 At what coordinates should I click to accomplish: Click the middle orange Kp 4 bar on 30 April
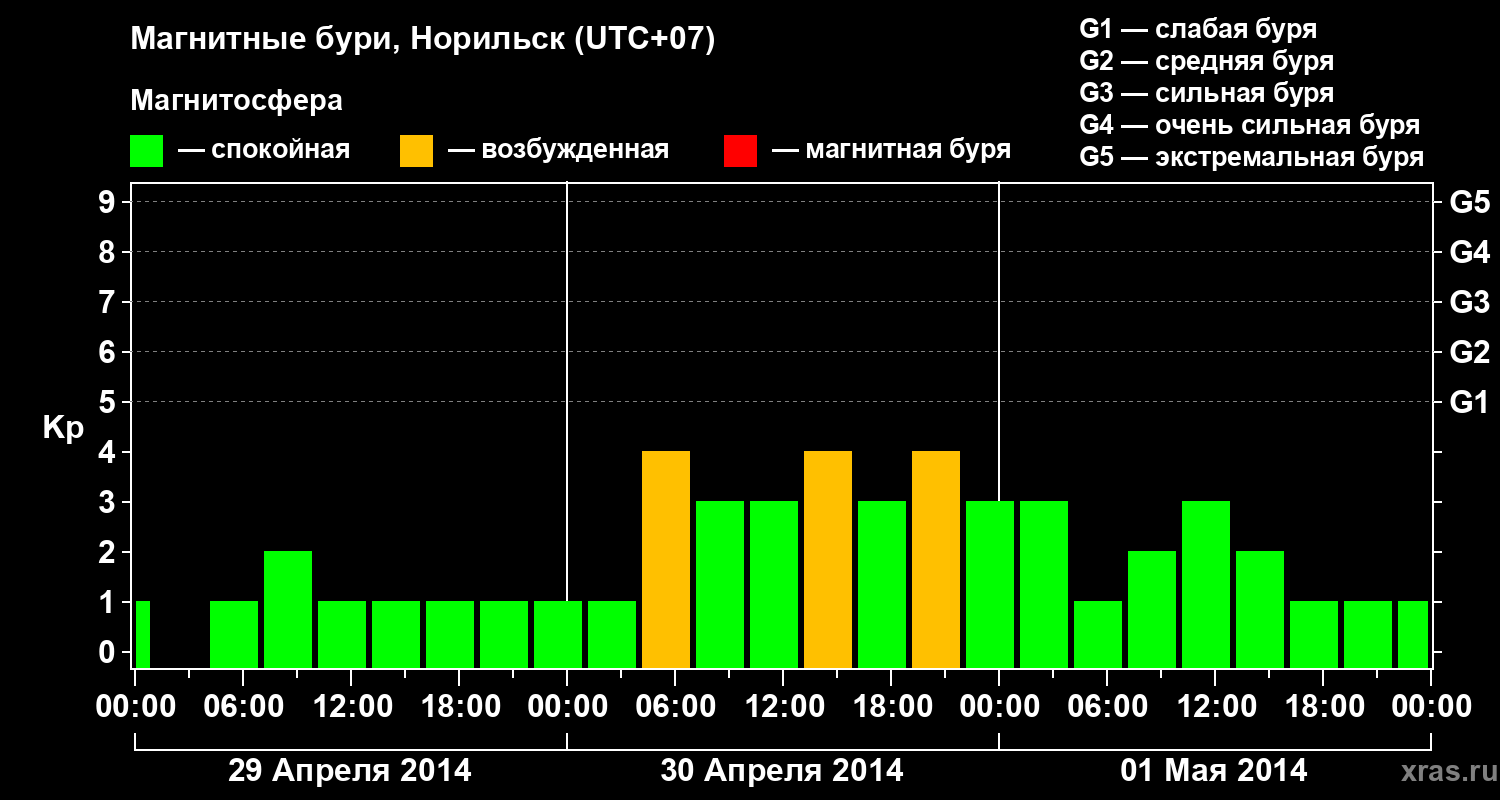coord(828,559)
